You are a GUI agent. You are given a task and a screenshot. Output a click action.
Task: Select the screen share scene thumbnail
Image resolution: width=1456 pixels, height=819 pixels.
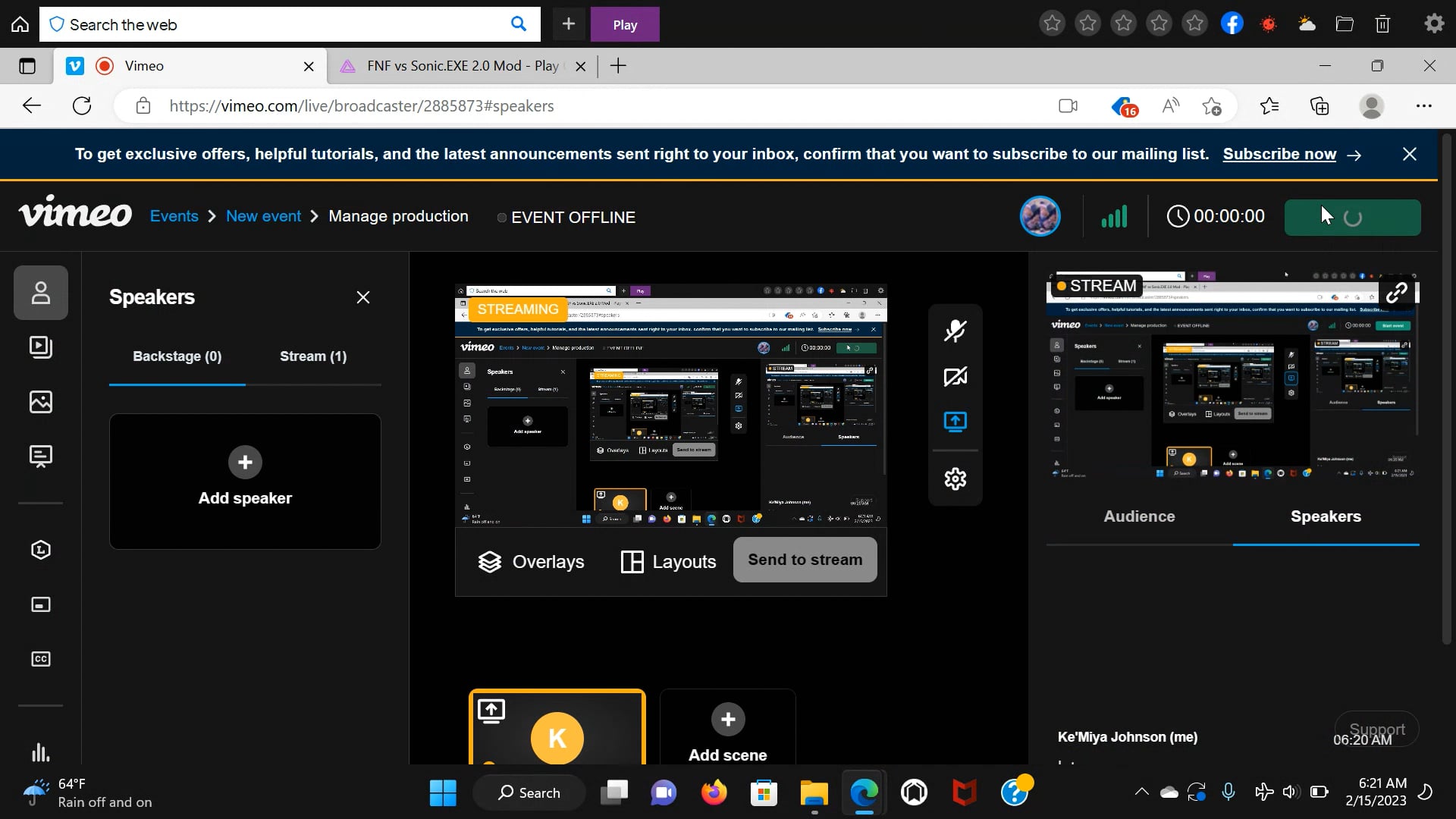(x=557, y=728)
